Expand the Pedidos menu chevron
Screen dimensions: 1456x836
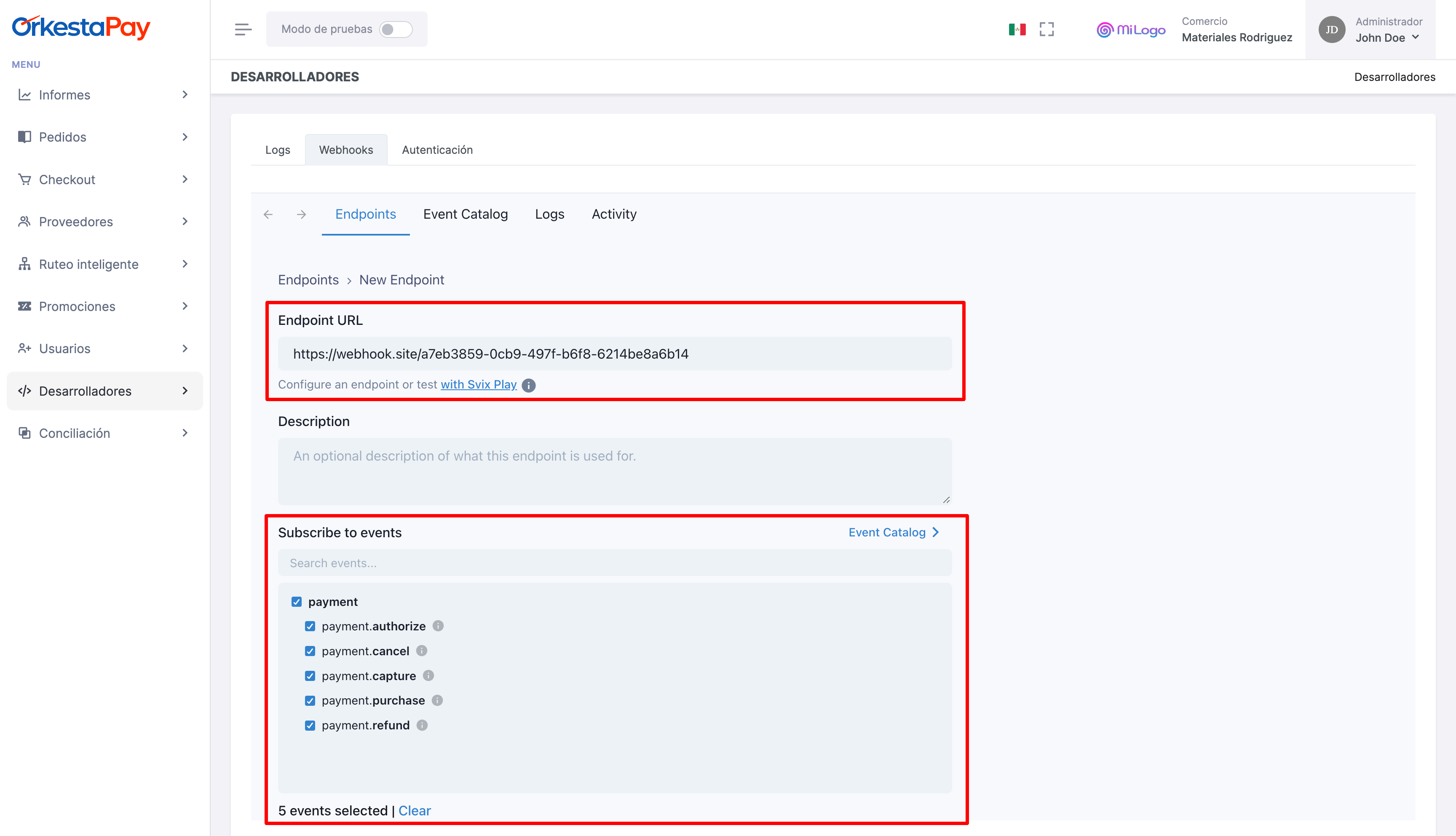point(185,137)
